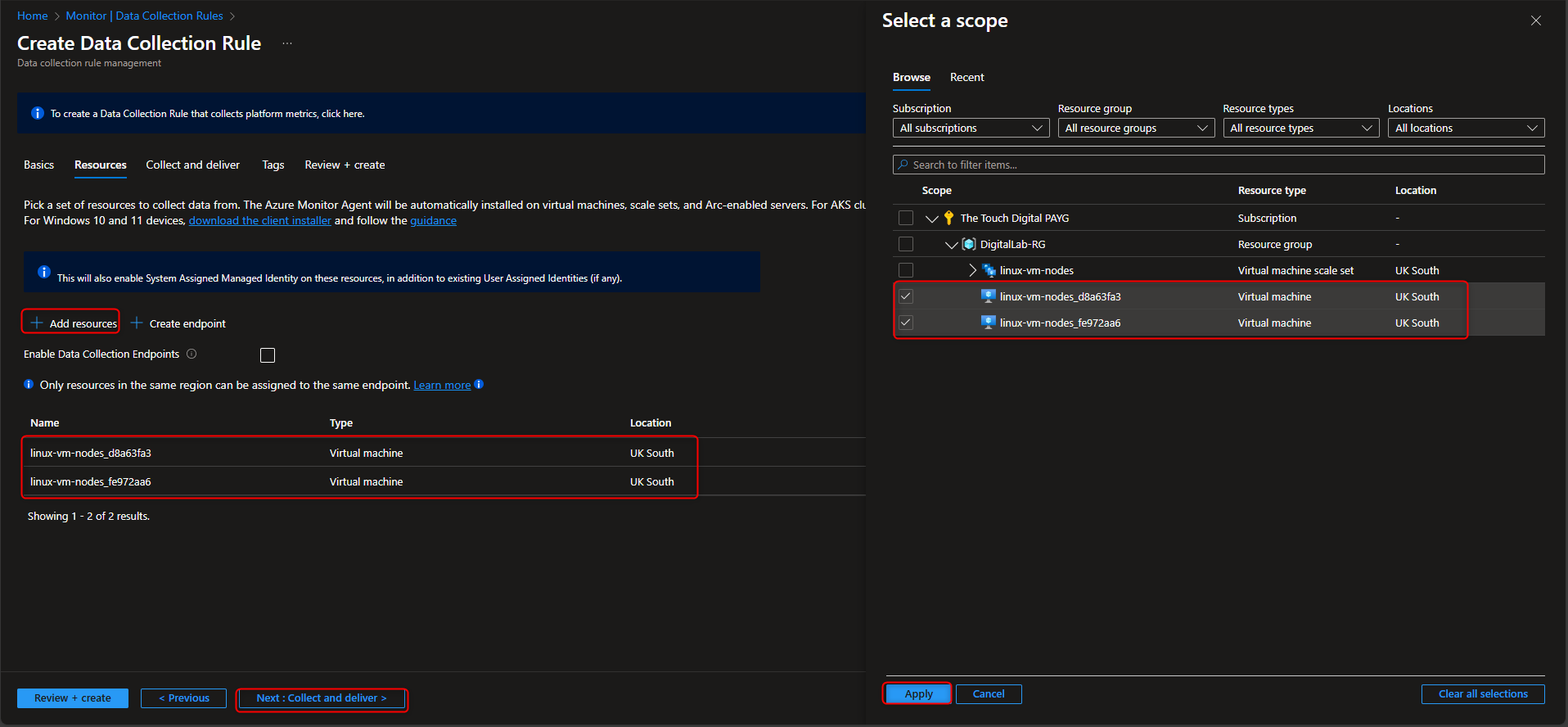
Task: Sort by the Scope column header
Action: tap(936, 190)
